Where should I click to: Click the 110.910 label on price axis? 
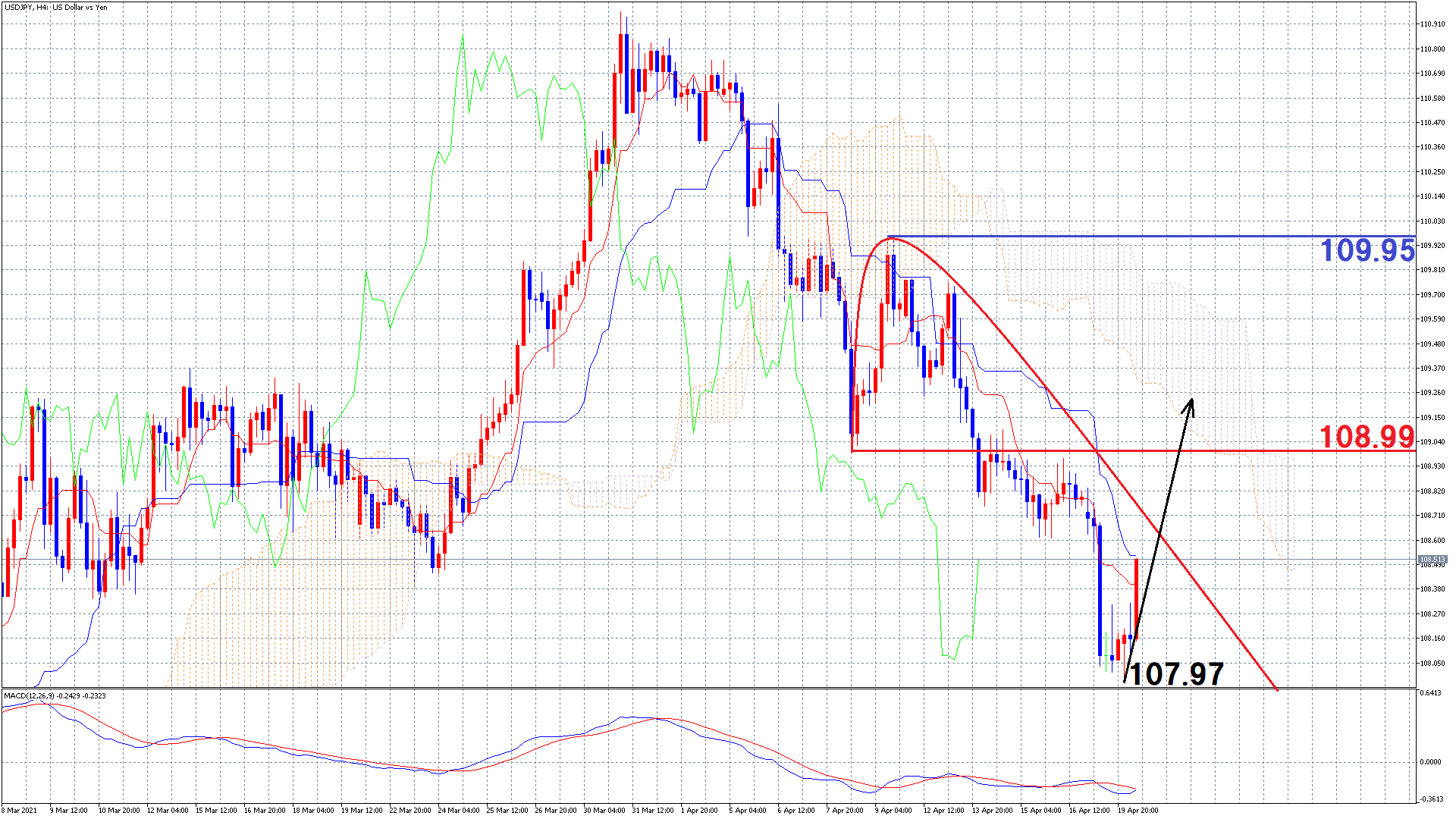tap(1432, 24)
